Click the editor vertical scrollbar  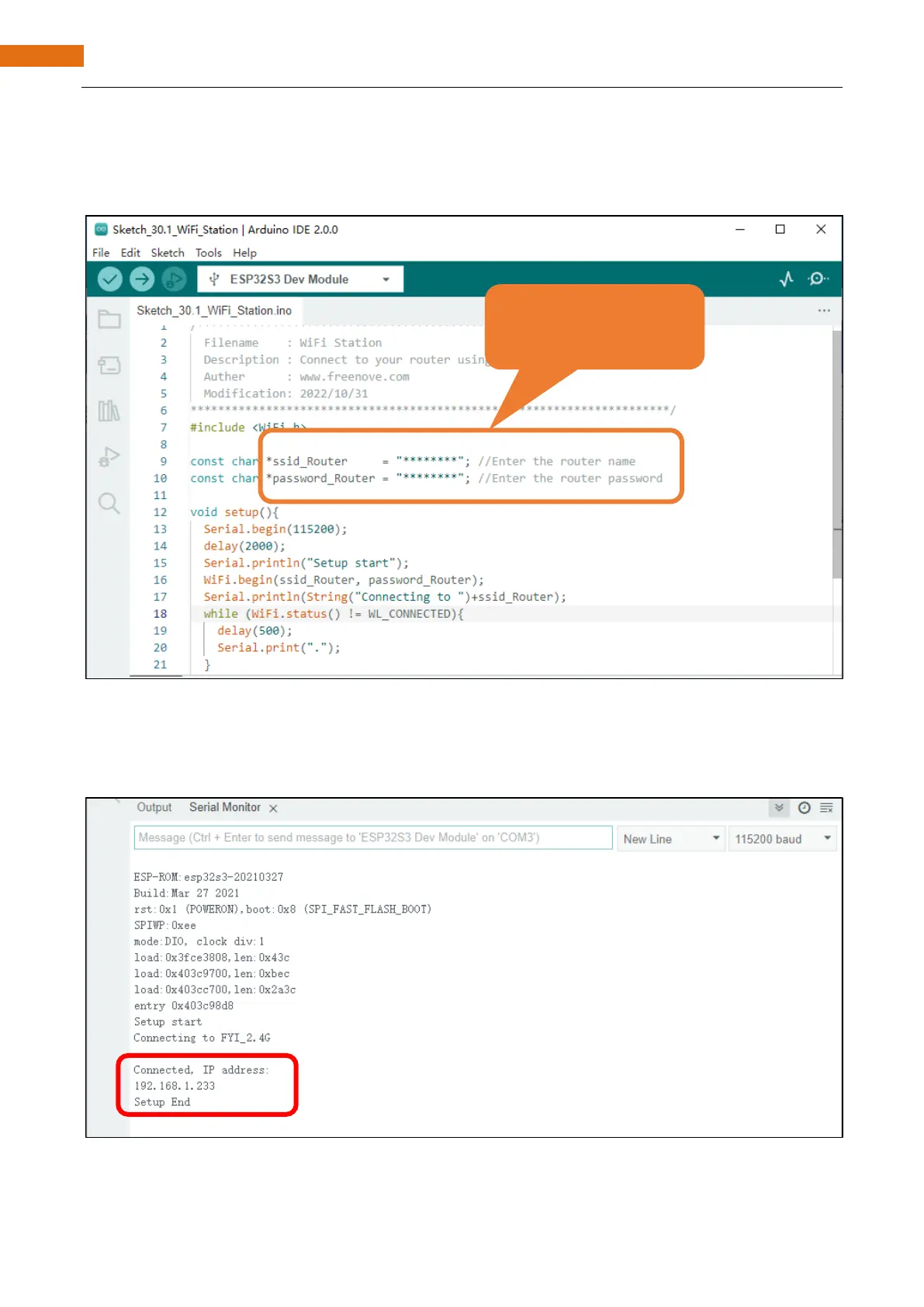837,454
